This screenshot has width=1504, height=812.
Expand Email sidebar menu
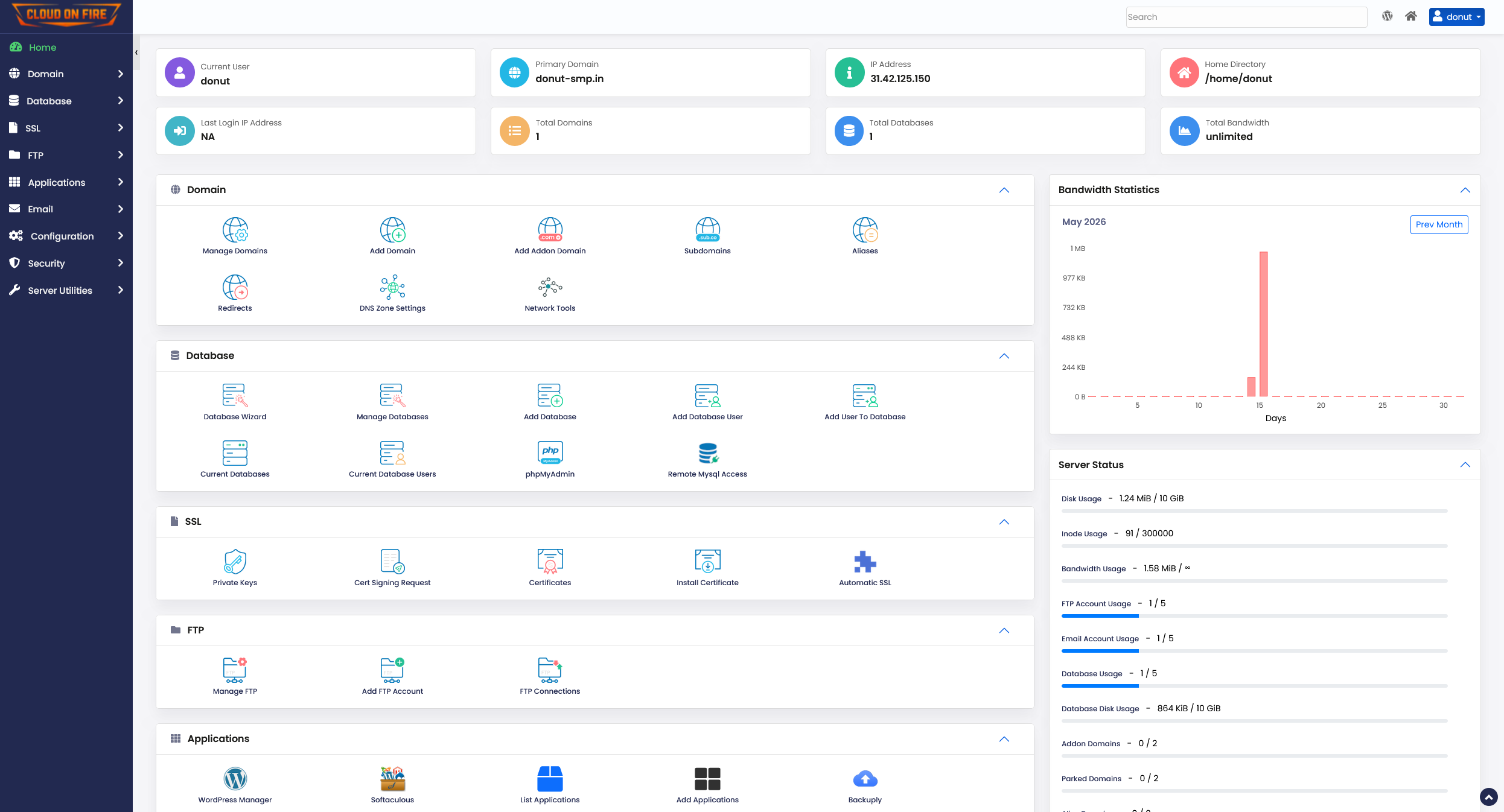click(x=66, y=209)
